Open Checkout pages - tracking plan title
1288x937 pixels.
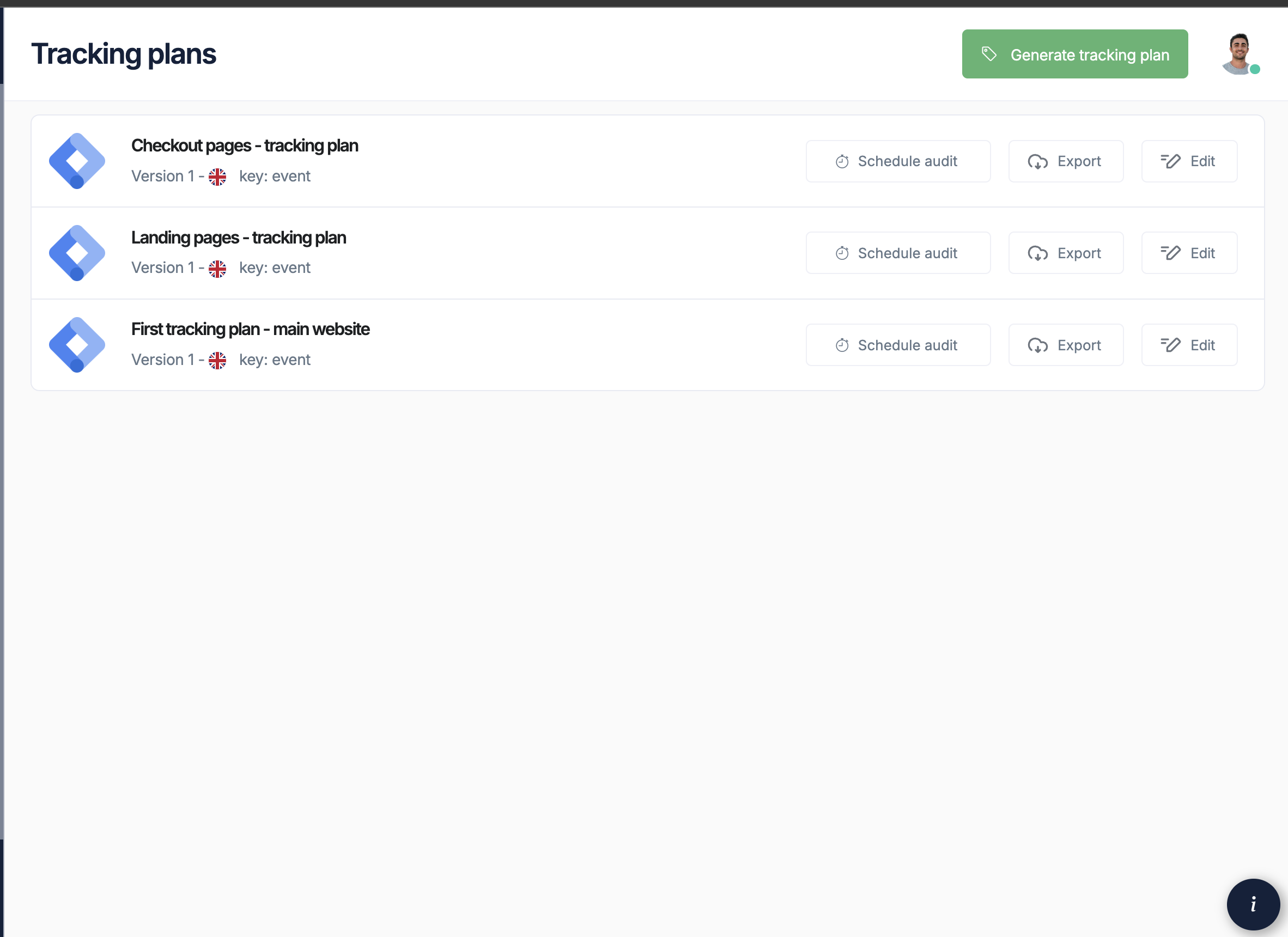[245, 146]
